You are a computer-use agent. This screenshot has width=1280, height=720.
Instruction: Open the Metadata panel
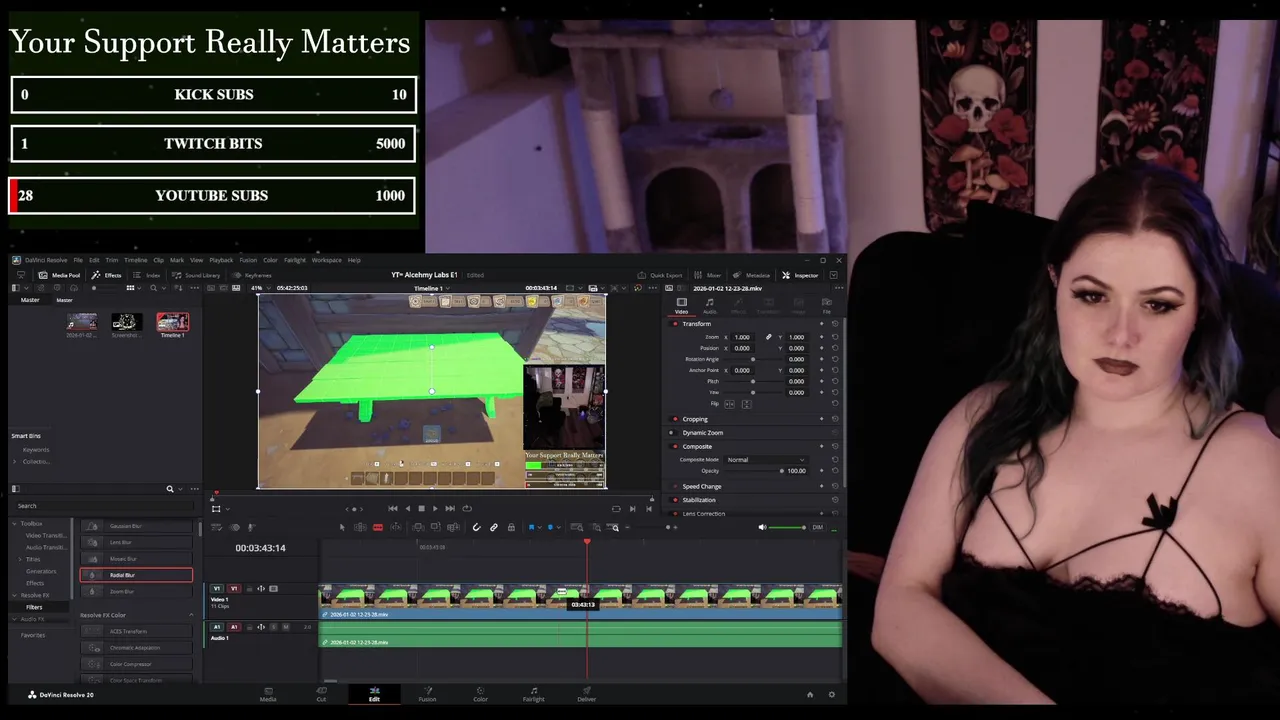point(752,275)
